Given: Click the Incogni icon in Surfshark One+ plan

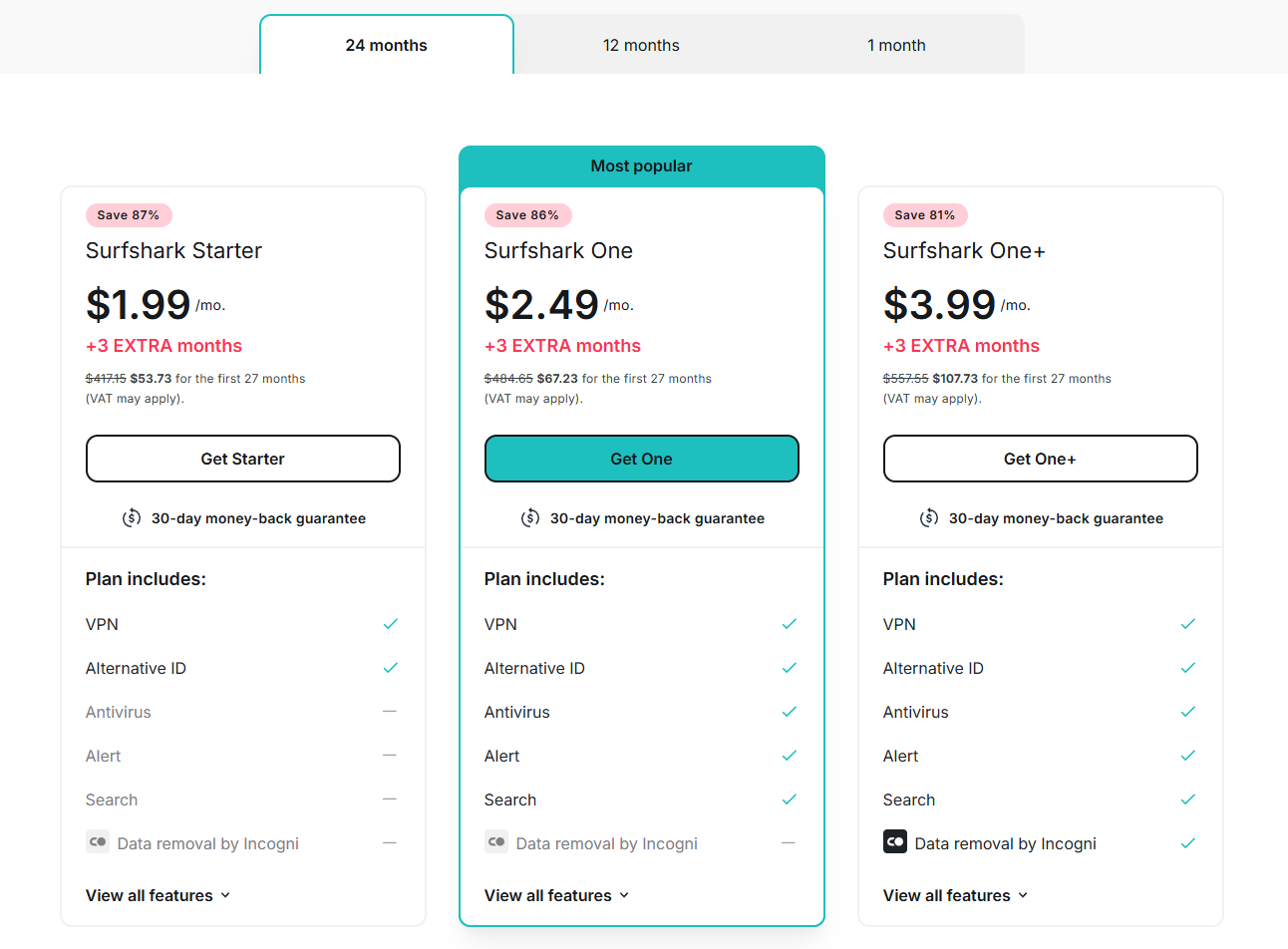Looking at the screenshot, I should pyautogui.click(x=895, y=842).
